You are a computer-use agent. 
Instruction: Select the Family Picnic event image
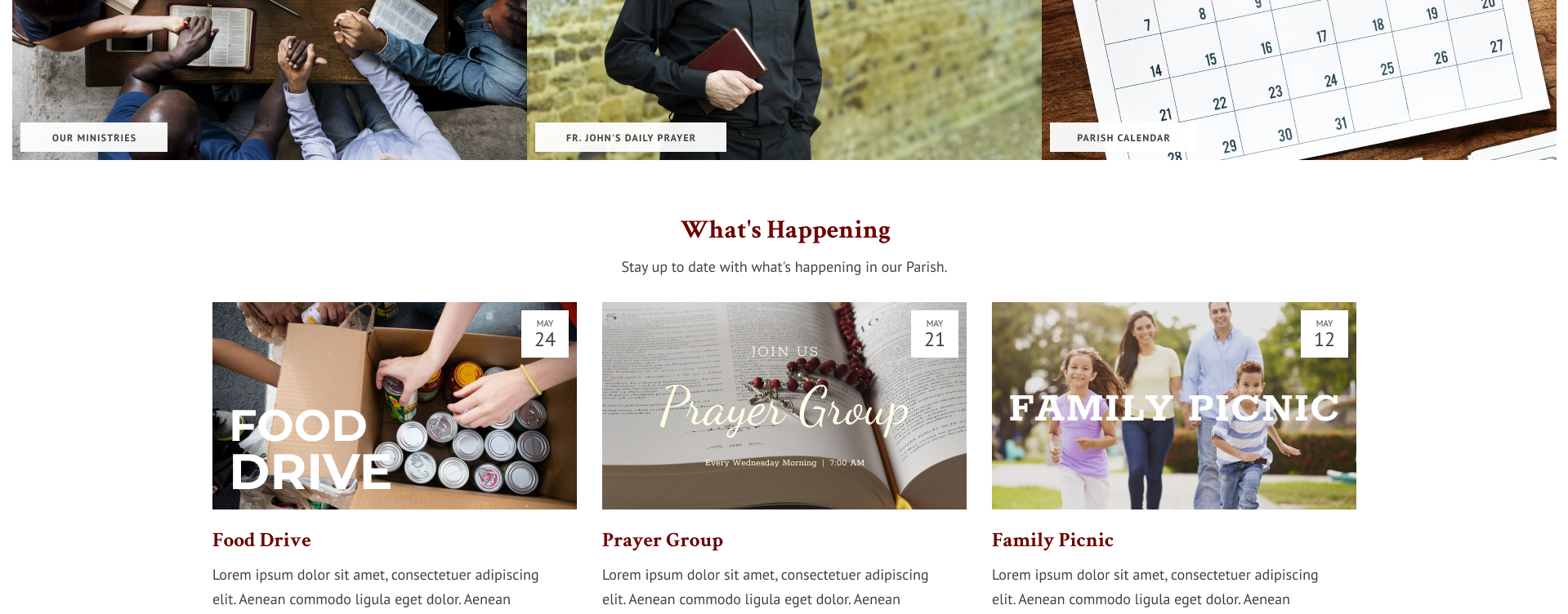(1174, 406)
